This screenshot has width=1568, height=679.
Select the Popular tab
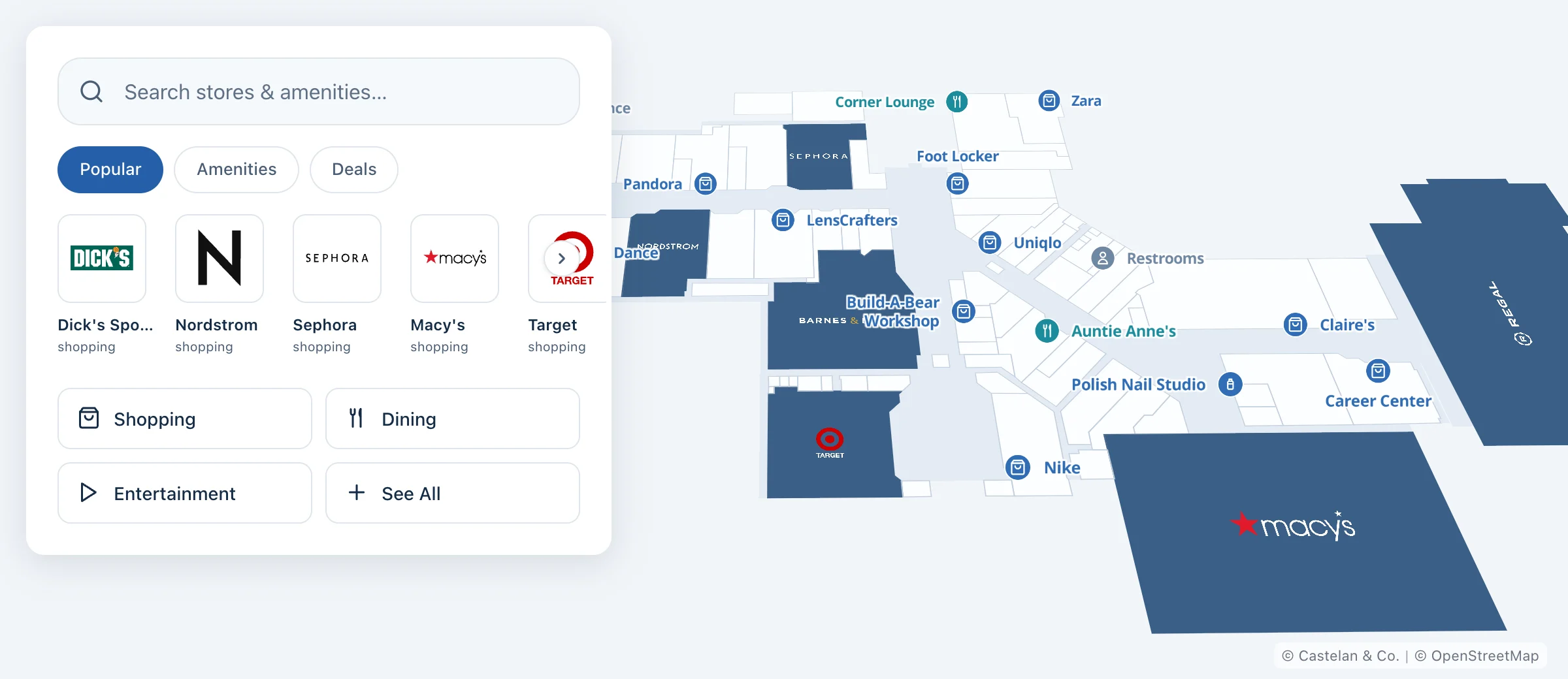coord(110,170)
